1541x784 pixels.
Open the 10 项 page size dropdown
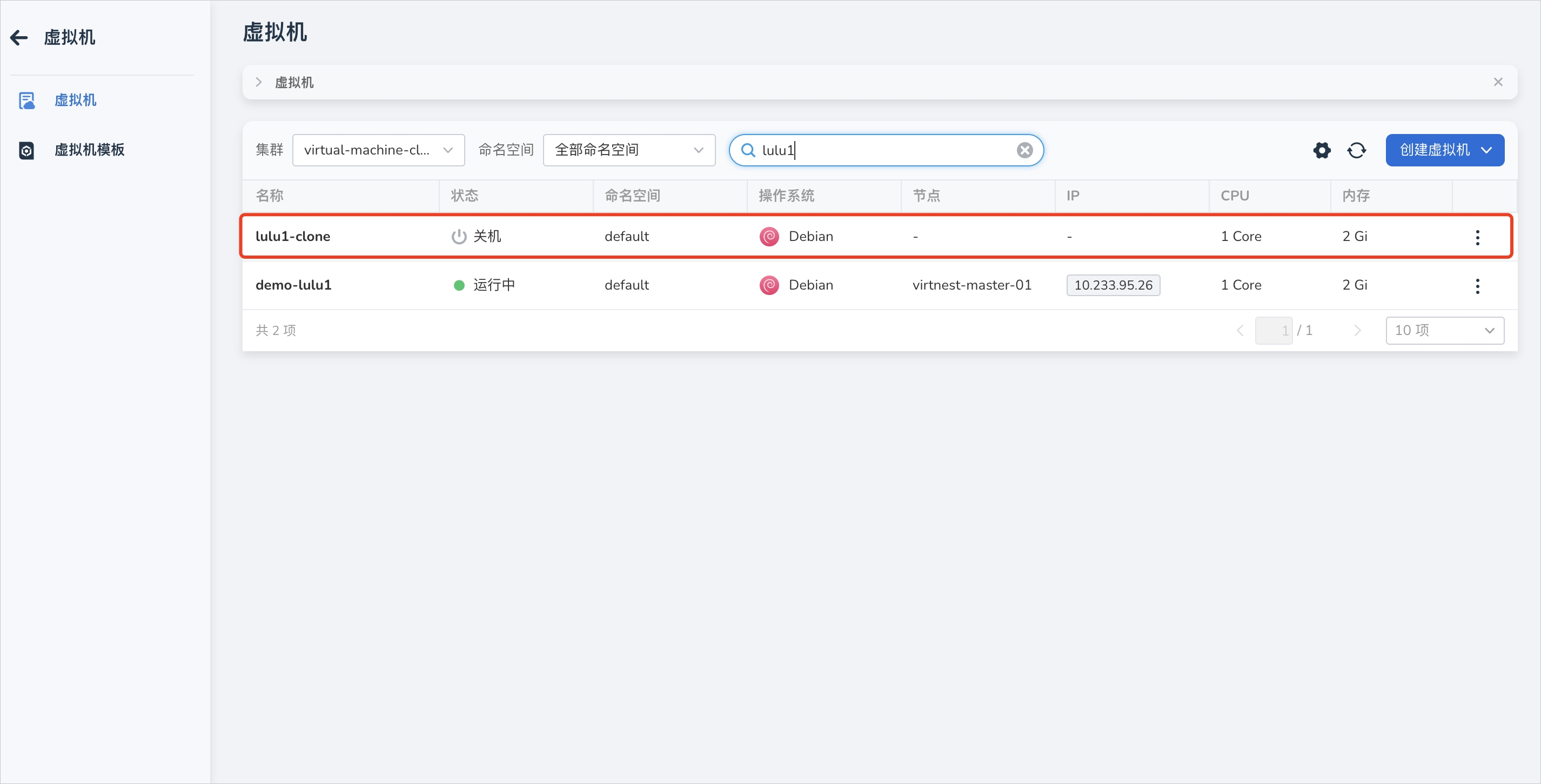[x=1445, y=330]
